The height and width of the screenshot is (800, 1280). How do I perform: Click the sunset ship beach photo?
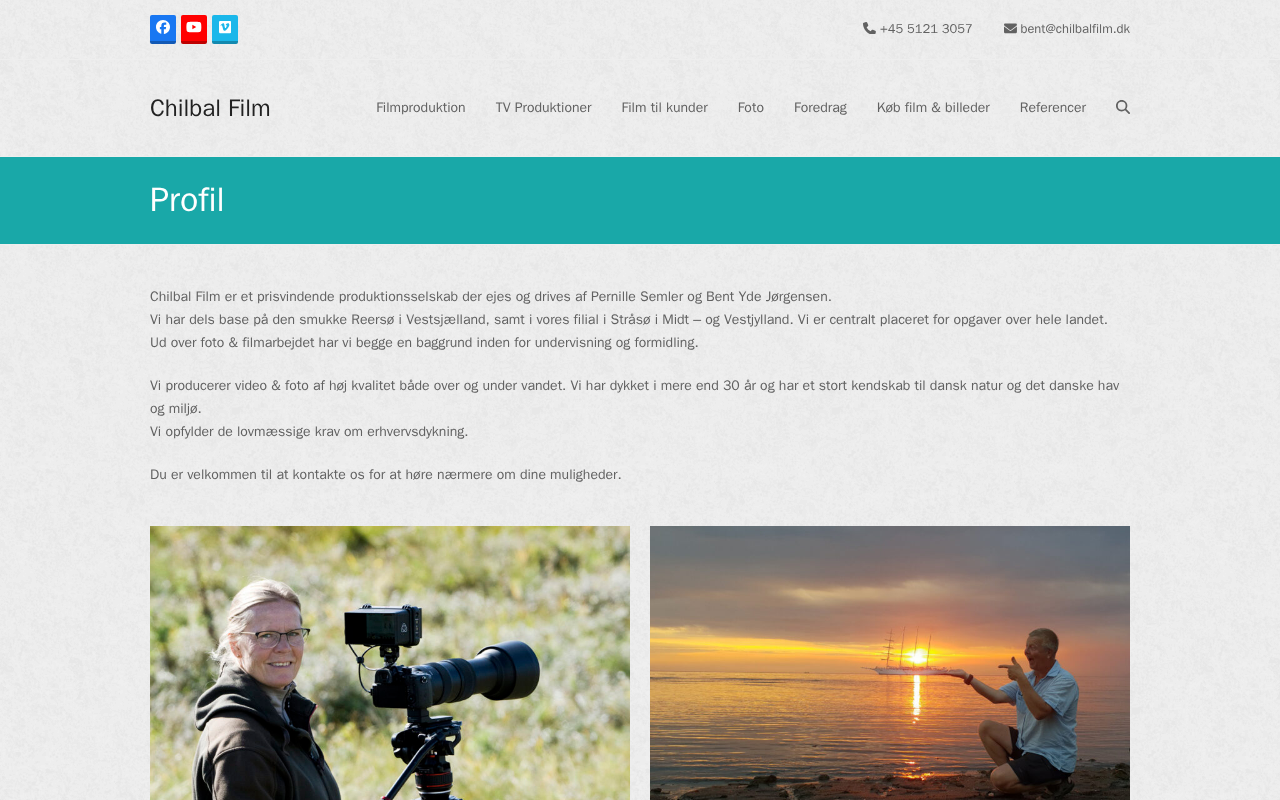890,663
